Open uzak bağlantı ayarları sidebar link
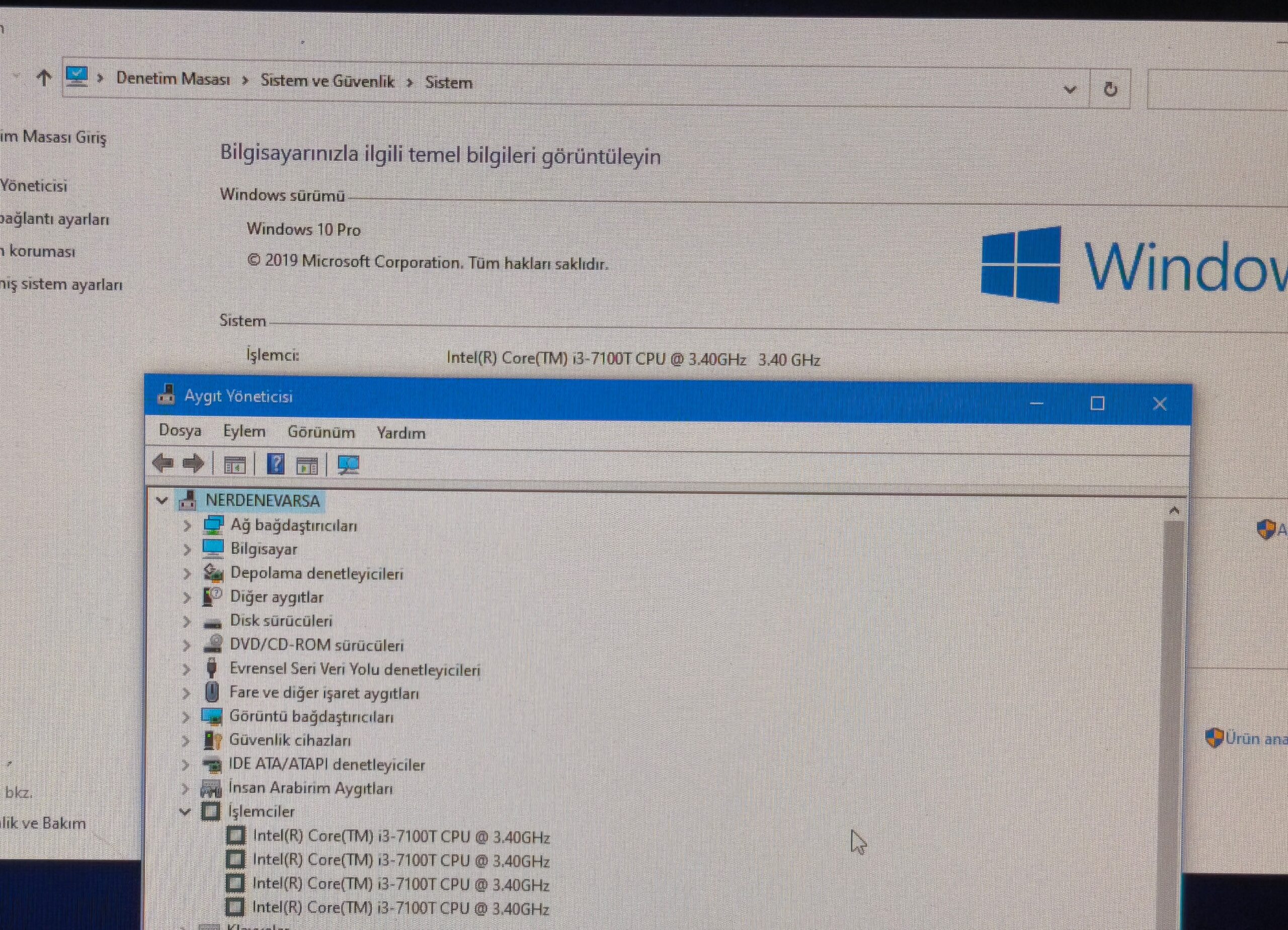Screen dimensions: 1288x930 tap(54, 219)
